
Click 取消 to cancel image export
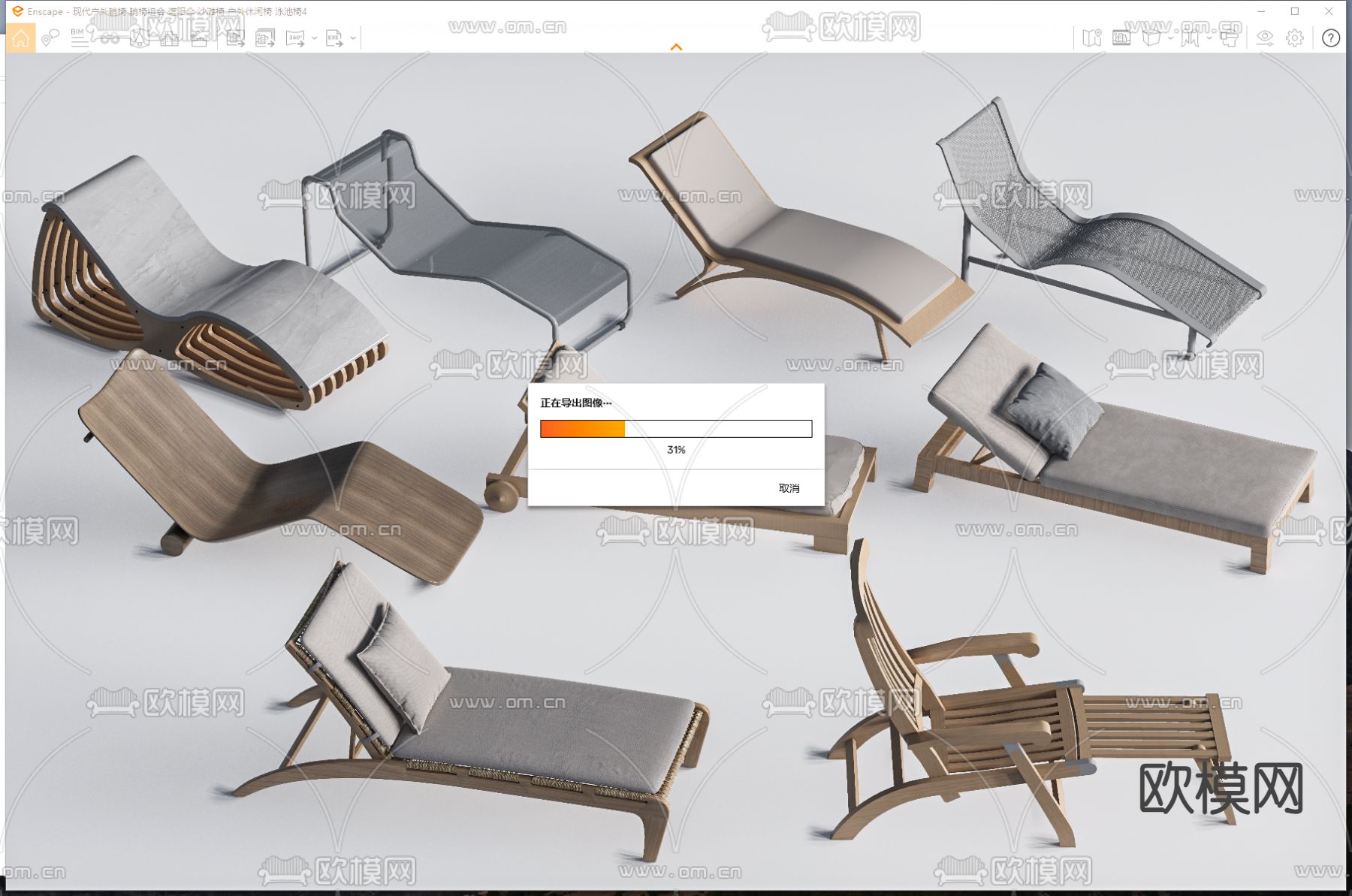click(789, 488)
